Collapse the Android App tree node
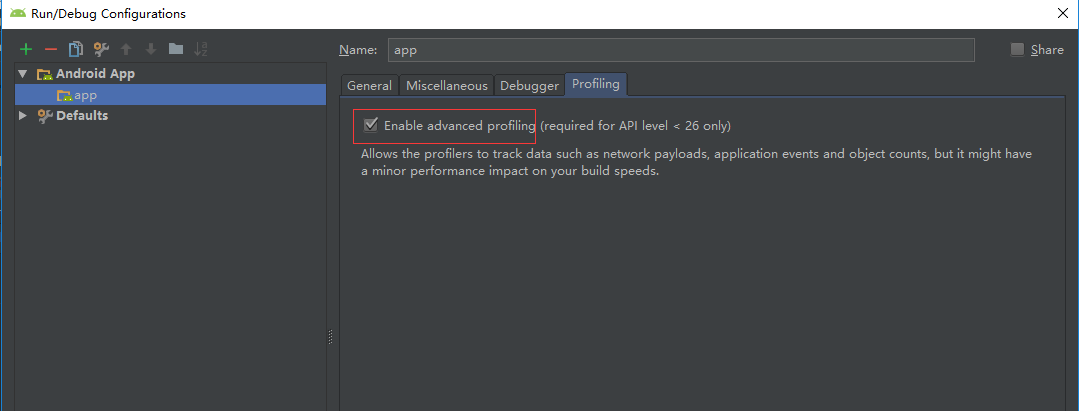This screenshot has height=411, width=1079. [23, 74]
